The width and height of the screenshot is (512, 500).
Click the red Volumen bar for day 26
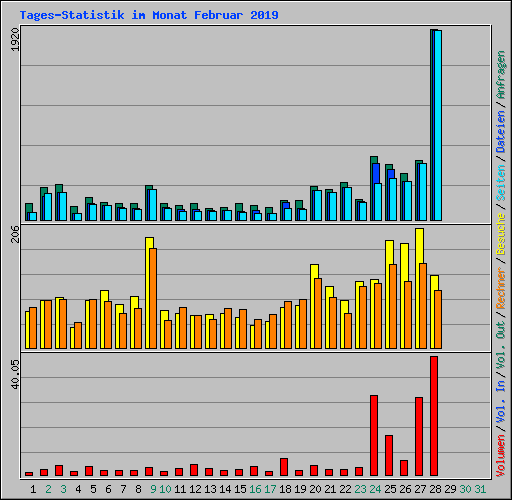404,468
